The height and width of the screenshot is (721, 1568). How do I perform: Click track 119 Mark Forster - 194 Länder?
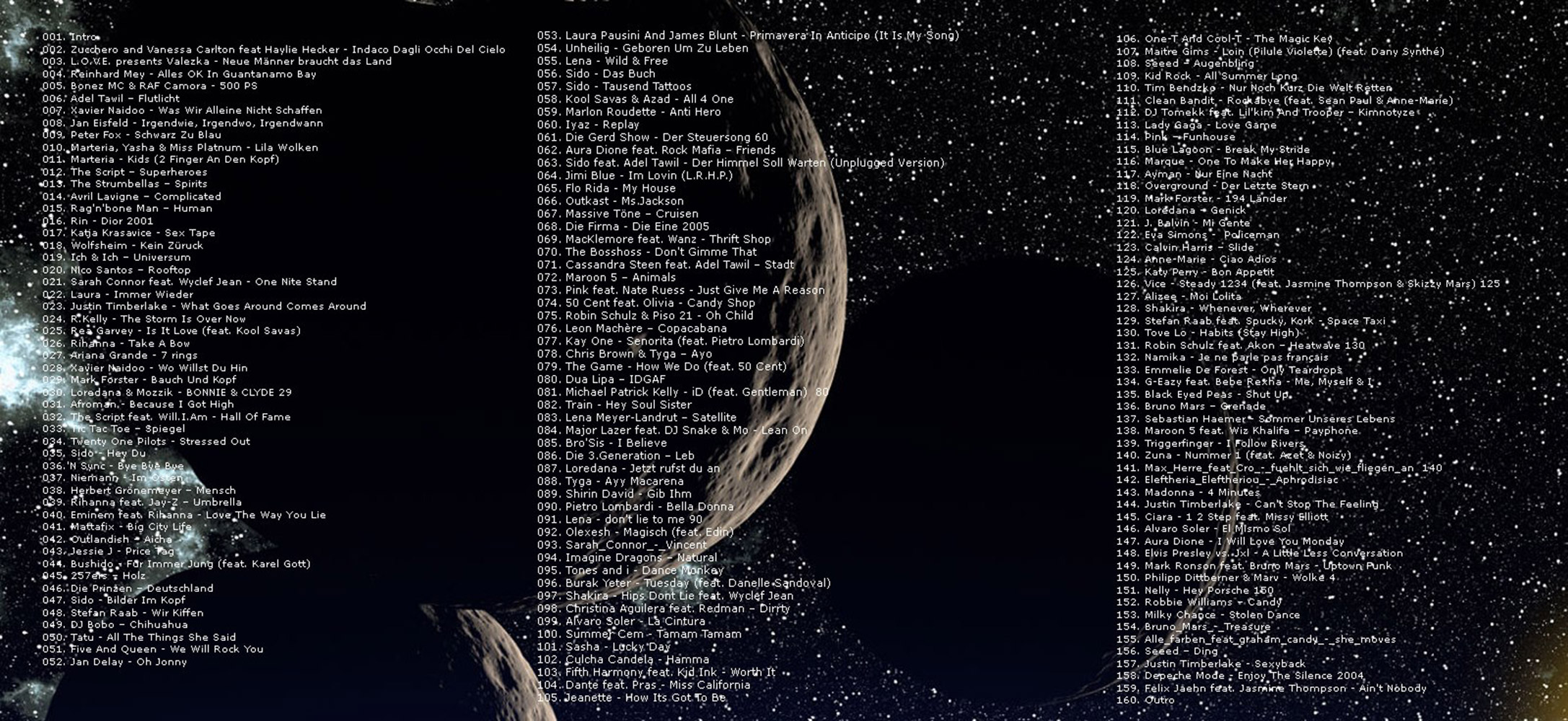[1201, 198]
